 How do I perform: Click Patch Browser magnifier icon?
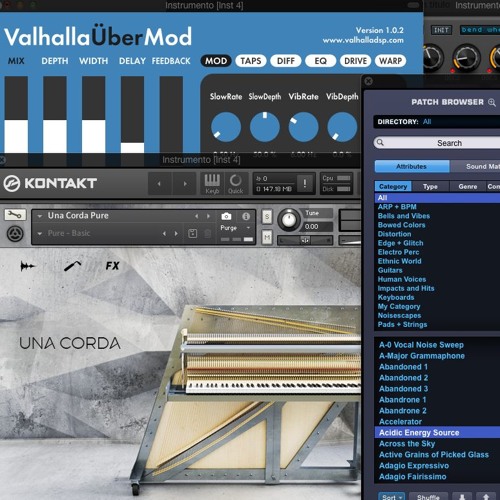492,102
